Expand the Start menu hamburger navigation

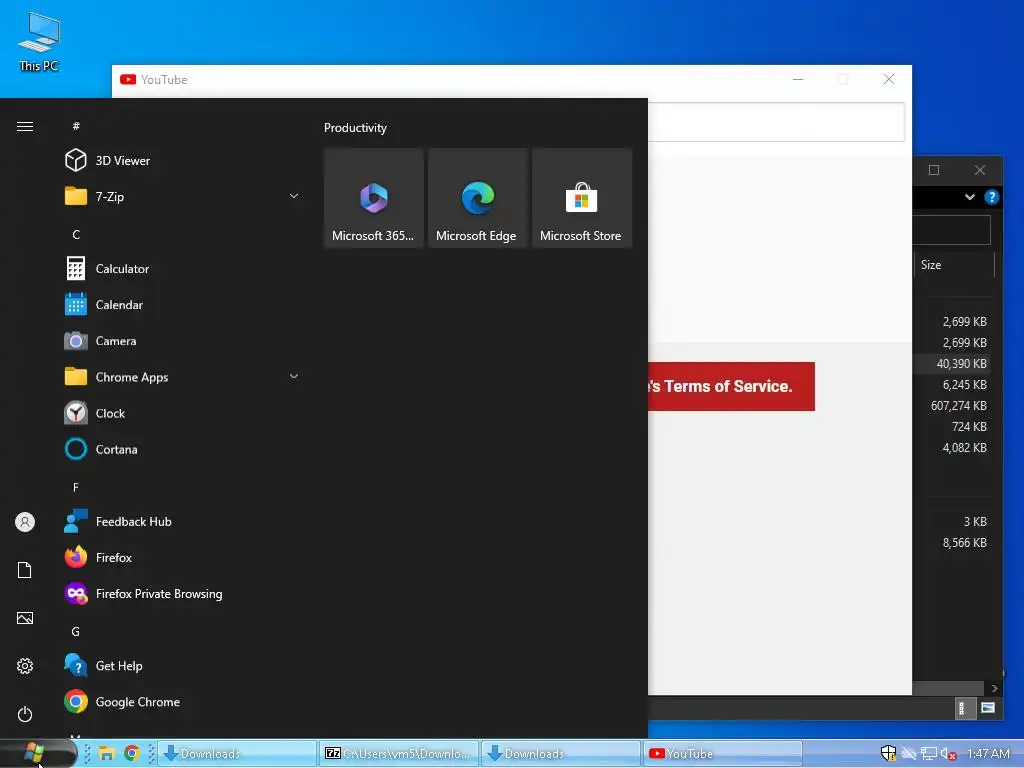click(x=25, y=126)
